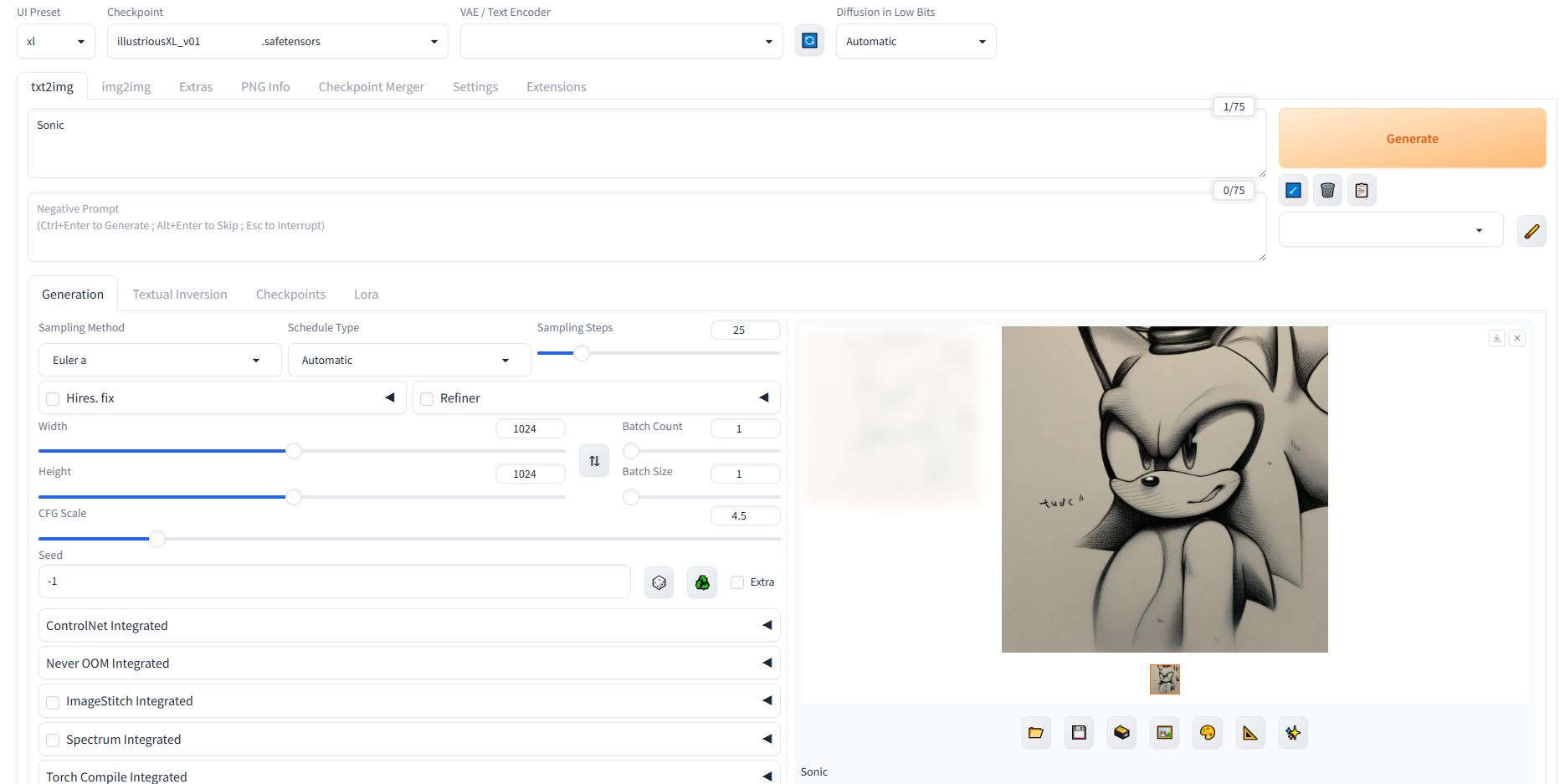The width and height of the screenshot is (1565, 784).
Task: Reuse last seed with the recycle icon
Action: 702,582
